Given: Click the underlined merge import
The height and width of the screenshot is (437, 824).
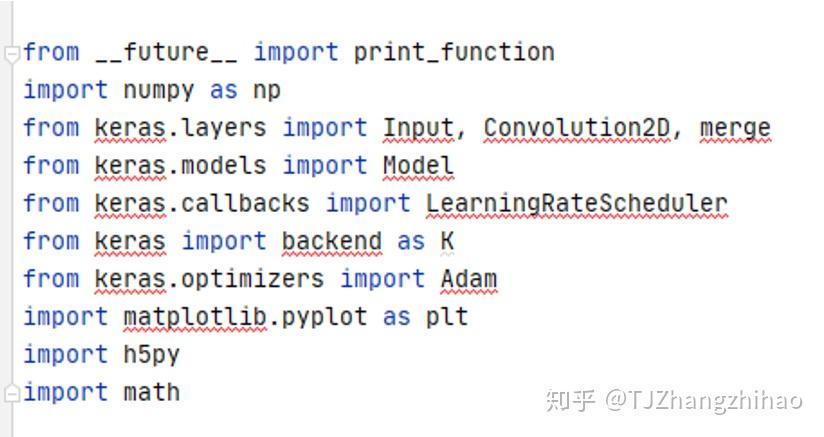Looking at the screenshot, I should 735,129.
